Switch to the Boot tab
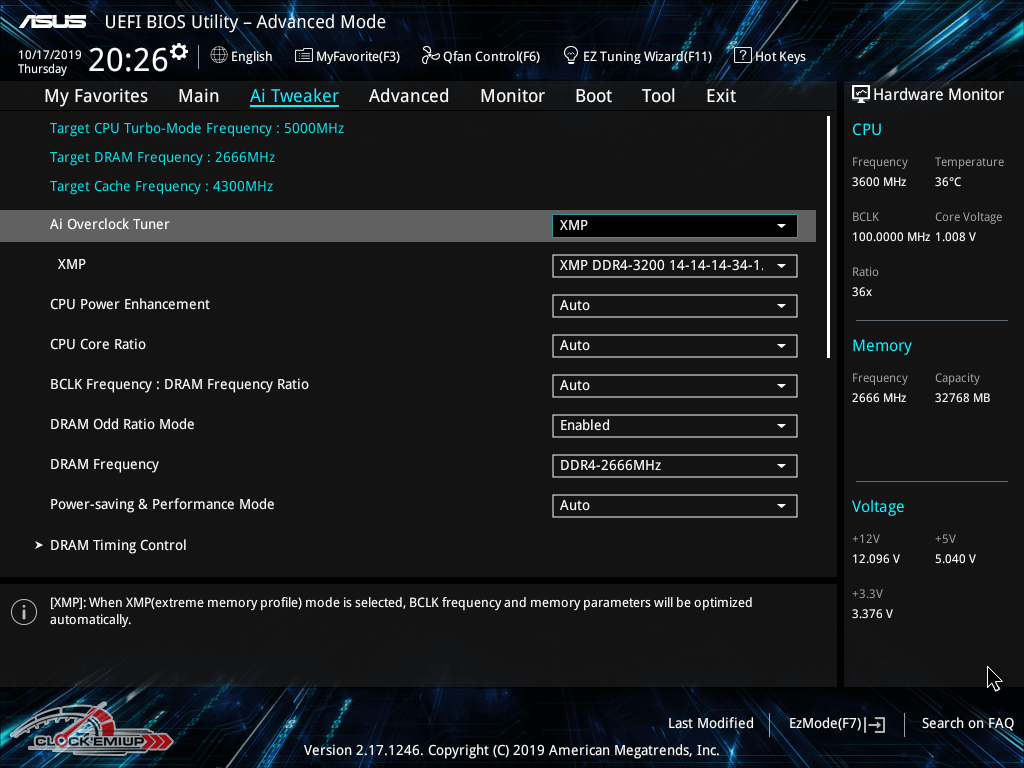The height and width of the screenshot is (768, 1024). [x=593, y=96]
